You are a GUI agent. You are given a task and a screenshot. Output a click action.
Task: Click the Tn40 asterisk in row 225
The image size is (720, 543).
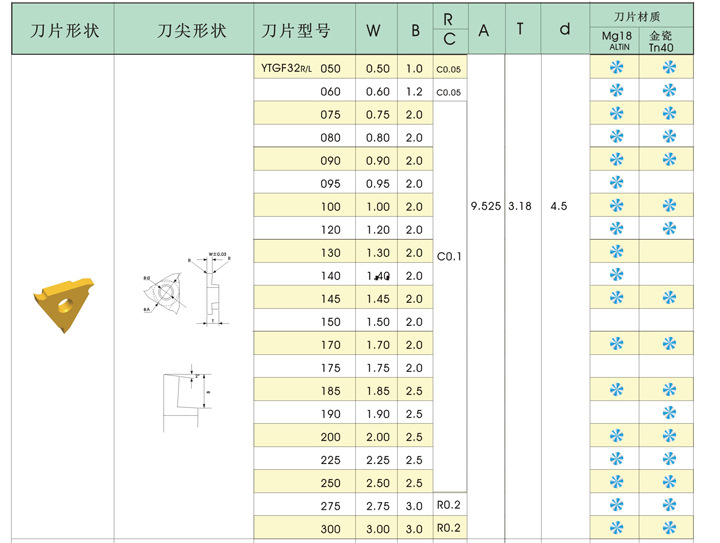[669, 459]
